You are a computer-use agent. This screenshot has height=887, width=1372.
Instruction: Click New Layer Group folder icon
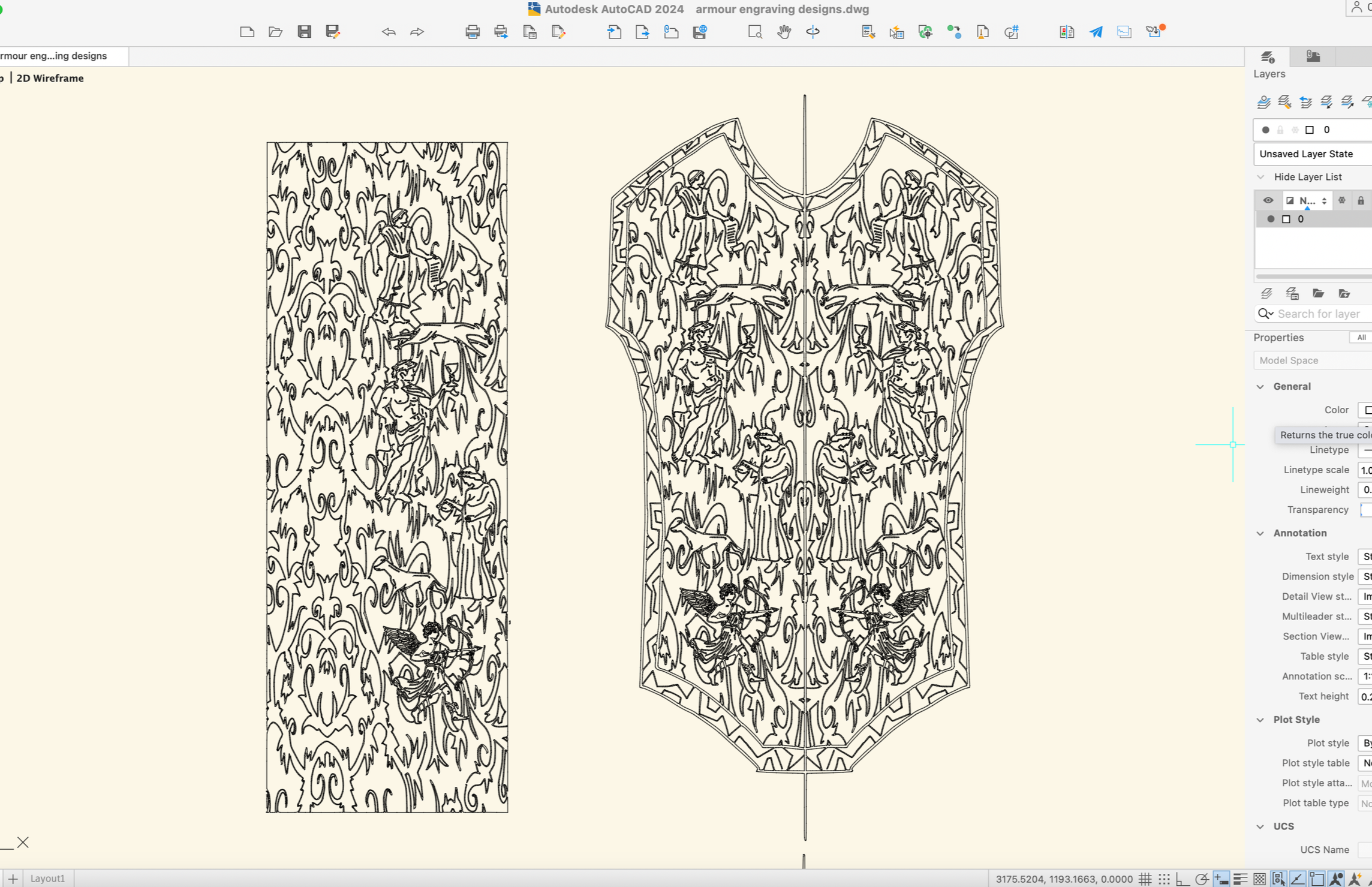(1318, 294)
